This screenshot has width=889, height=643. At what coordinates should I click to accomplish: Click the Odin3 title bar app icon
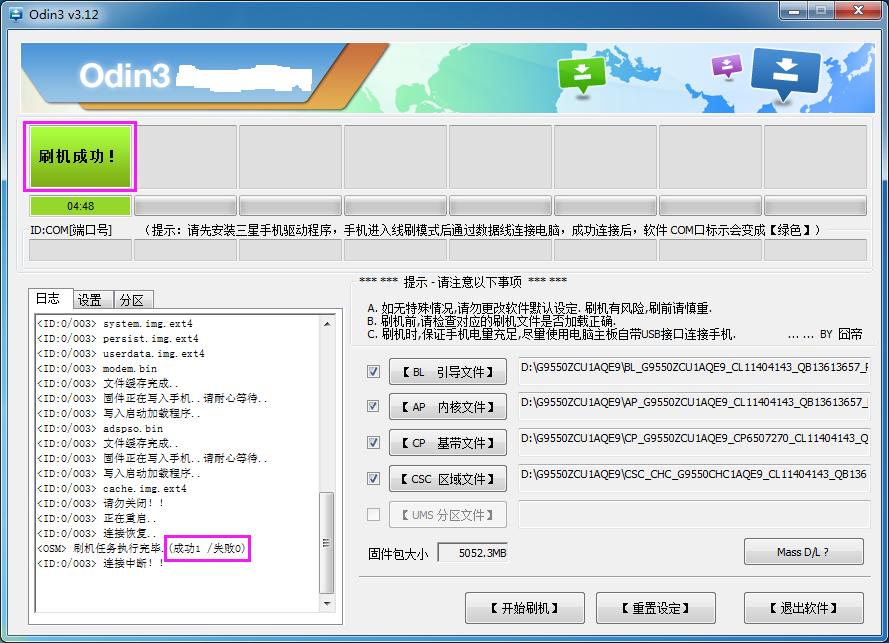(16, 14)
